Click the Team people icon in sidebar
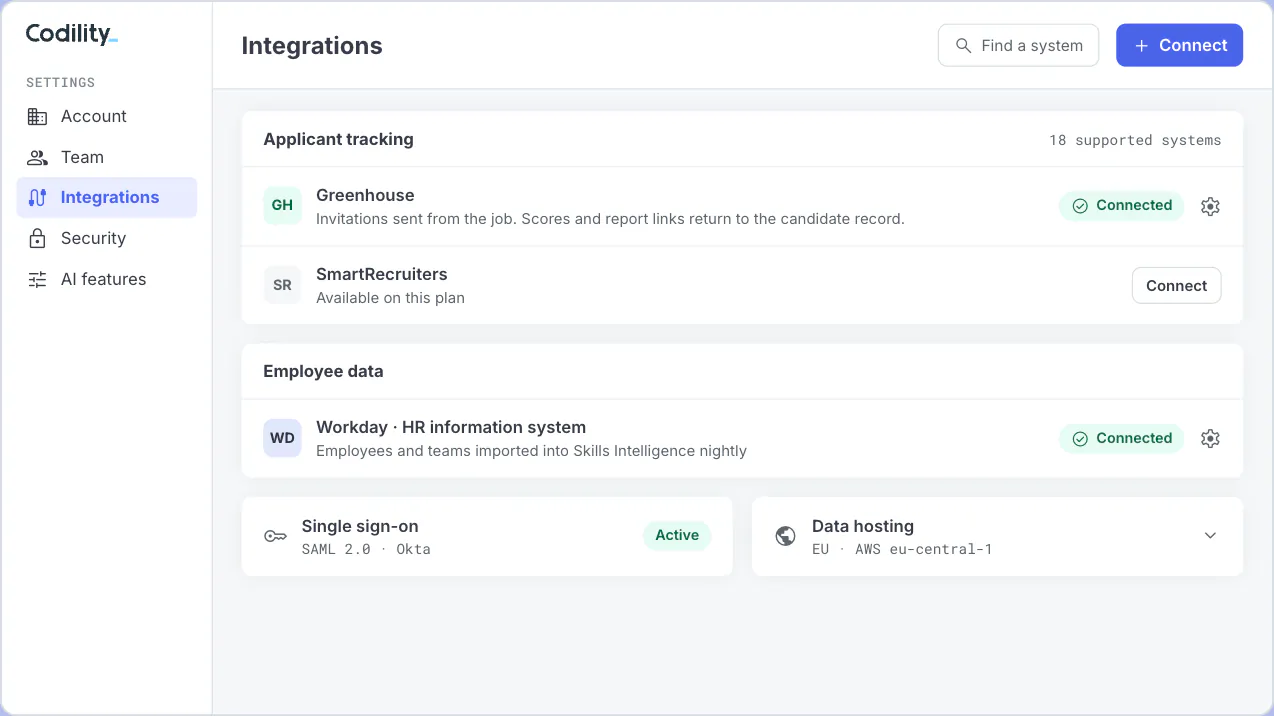Image resolution: width=1274 pixels, height=716 pixels. tap(37, 157)
